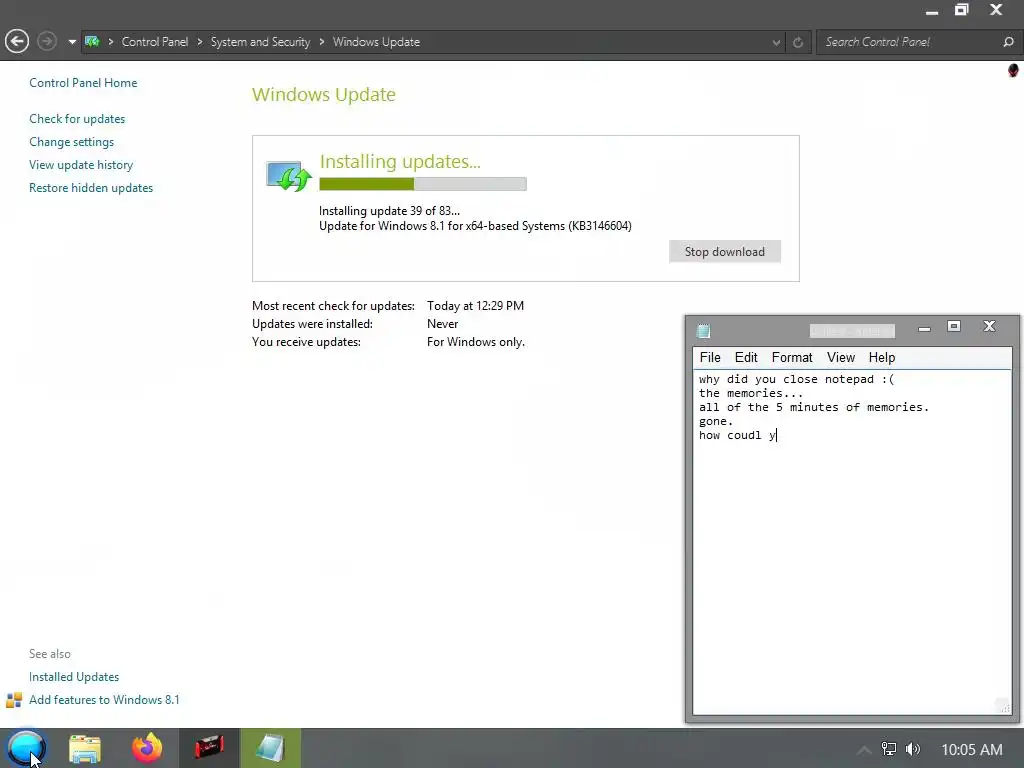Click the update installation progress bar
This screenshot has width=1024, height=768.
coord(423,184)
